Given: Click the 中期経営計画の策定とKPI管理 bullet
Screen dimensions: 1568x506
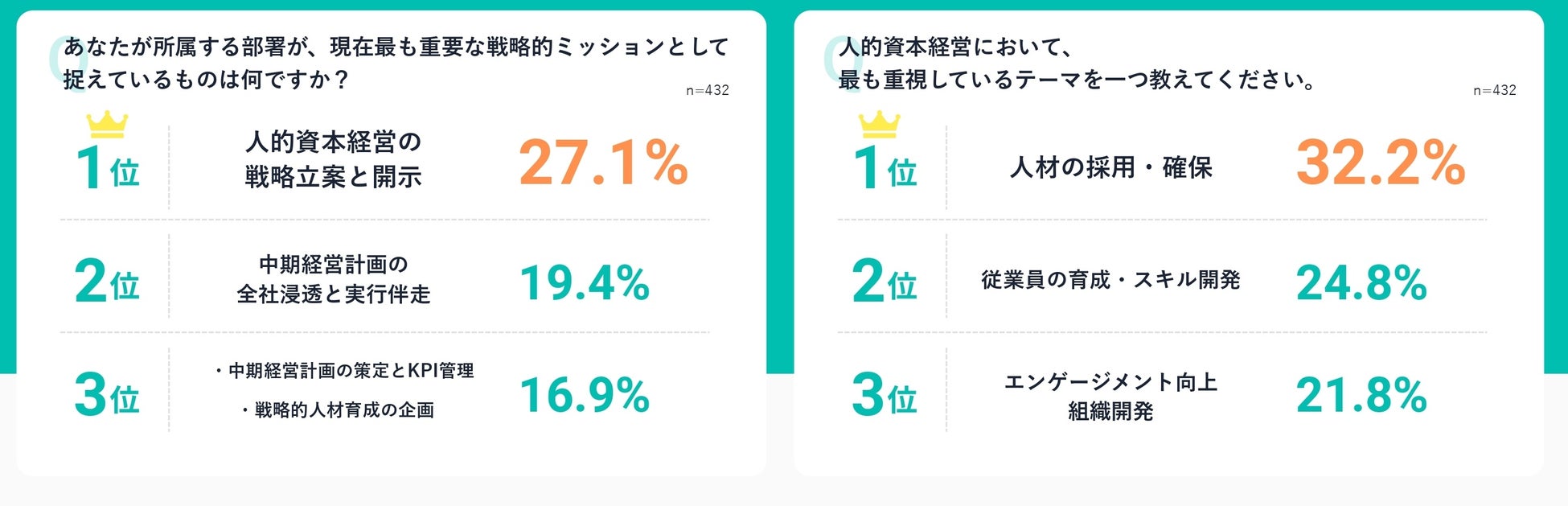Looking at the screenshot, I should point(344,371).
